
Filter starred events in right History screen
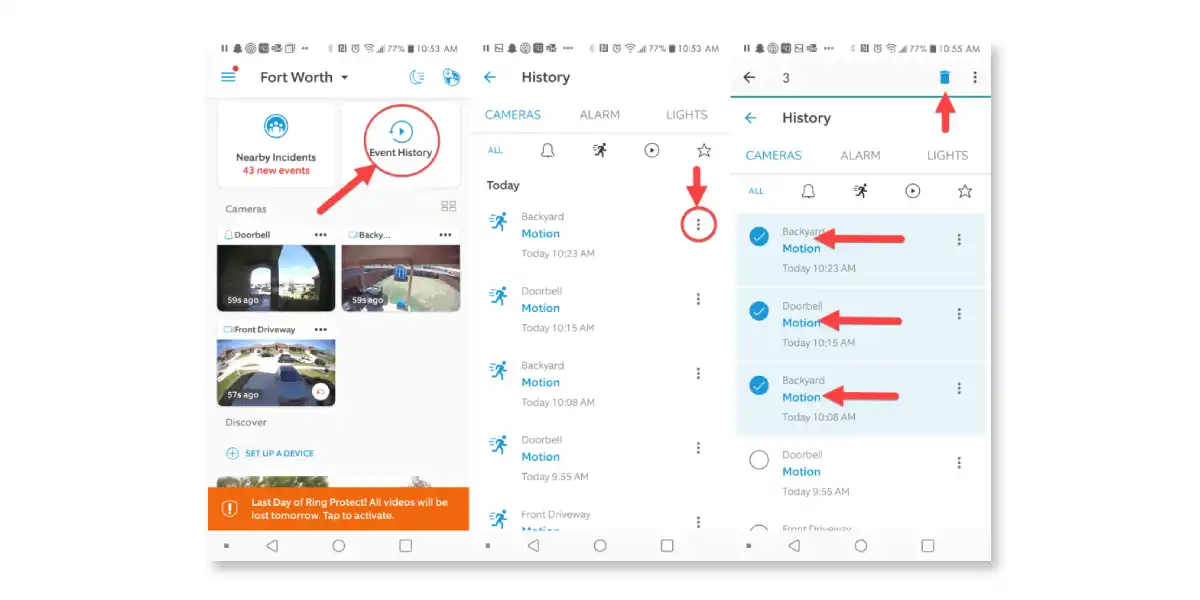point(965,191)
